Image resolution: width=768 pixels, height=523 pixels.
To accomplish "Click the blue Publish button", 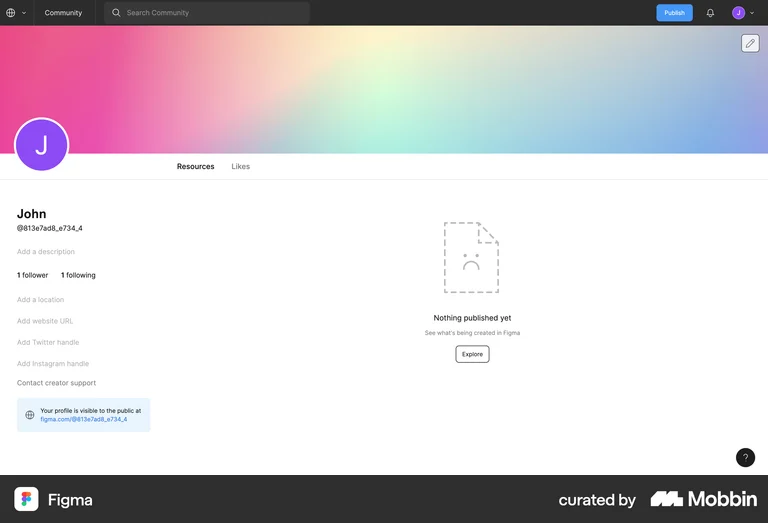I will coord(674,13).
